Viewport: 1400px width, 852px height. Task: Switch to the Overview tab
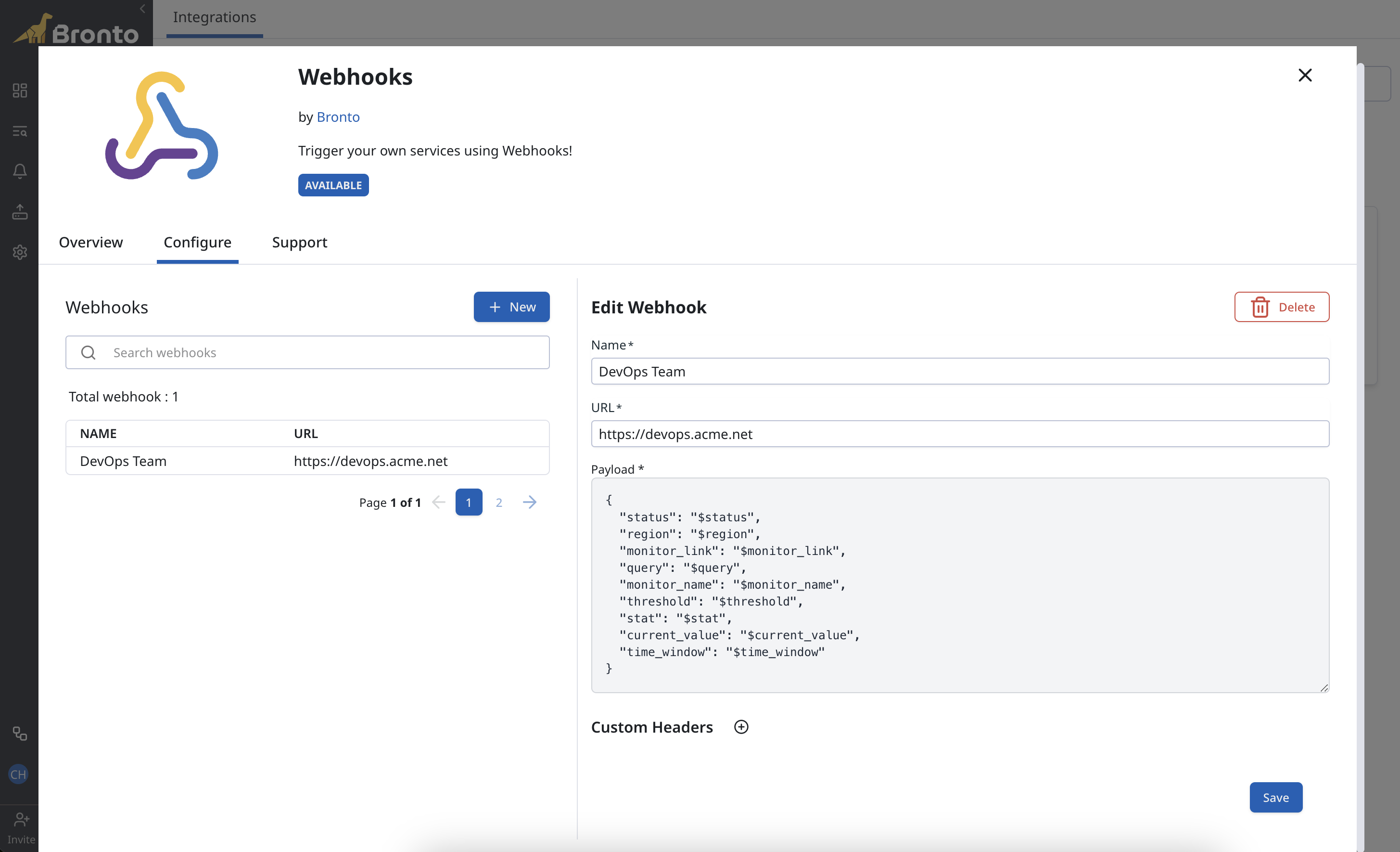click(91, 242)
